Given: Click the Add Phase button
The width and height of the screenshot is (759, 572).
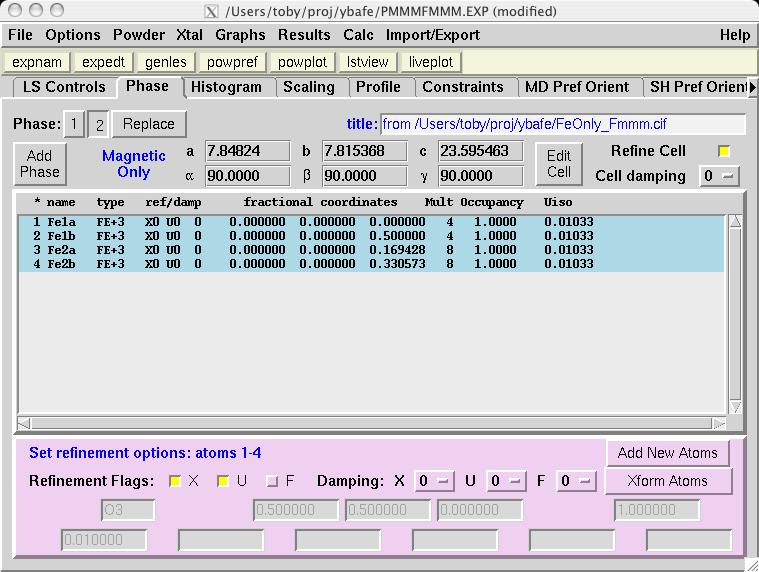Looking at the screenshot, I should (x=40, y=164).
